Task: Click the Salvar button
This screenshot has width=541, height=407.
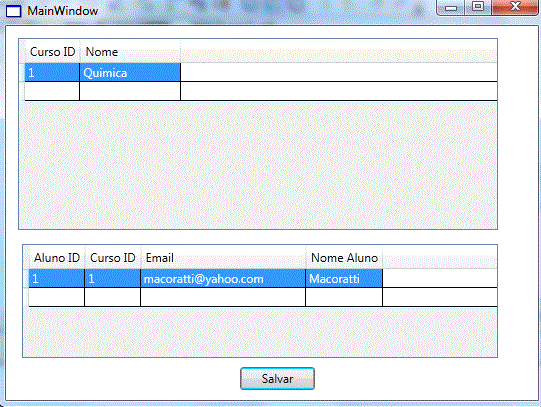Action: tap(277, 378)
